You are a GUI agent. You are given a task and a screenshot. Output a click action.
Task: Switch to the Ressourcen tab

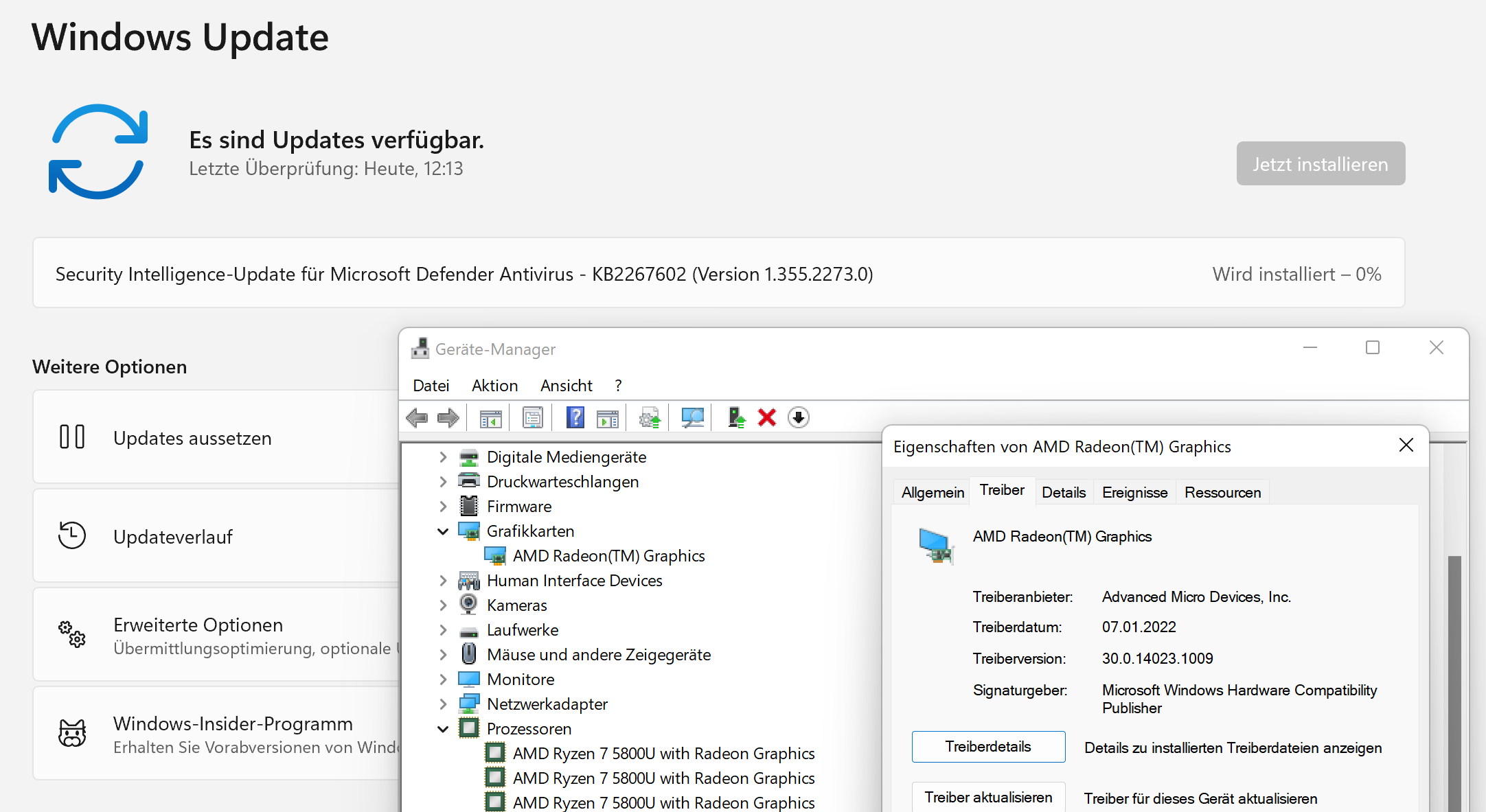coord(1223,493)
